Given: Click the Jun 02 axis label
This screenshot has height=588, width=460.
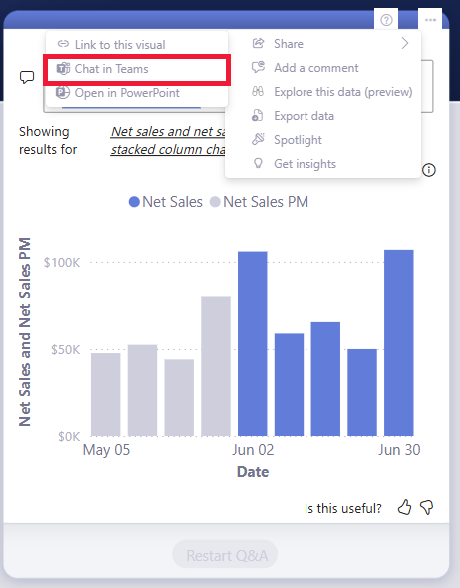Looking at the screenshot, I should [x=253, y=450].
